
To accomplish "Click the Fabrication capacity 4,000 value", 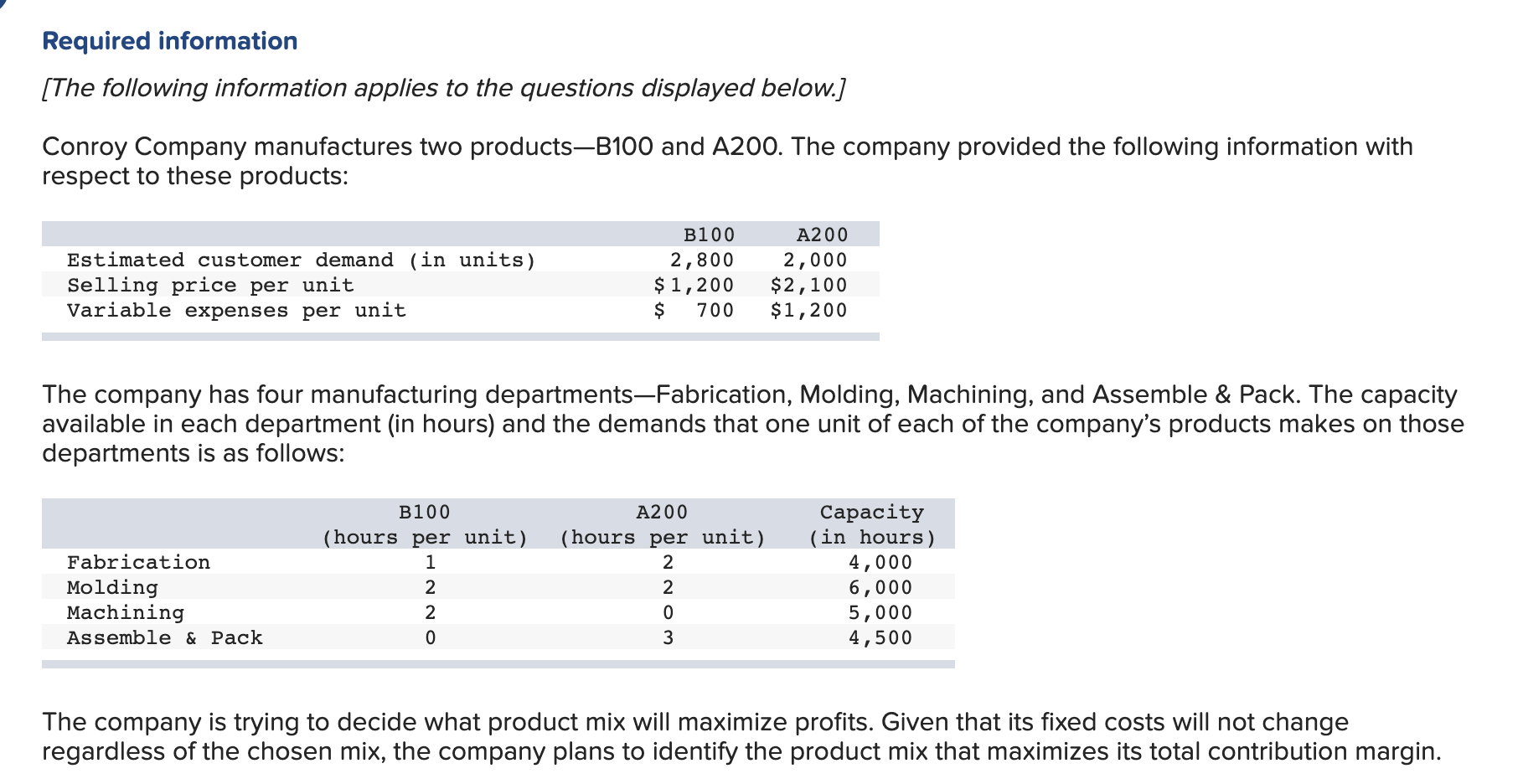I will click(x=880, y=562).
